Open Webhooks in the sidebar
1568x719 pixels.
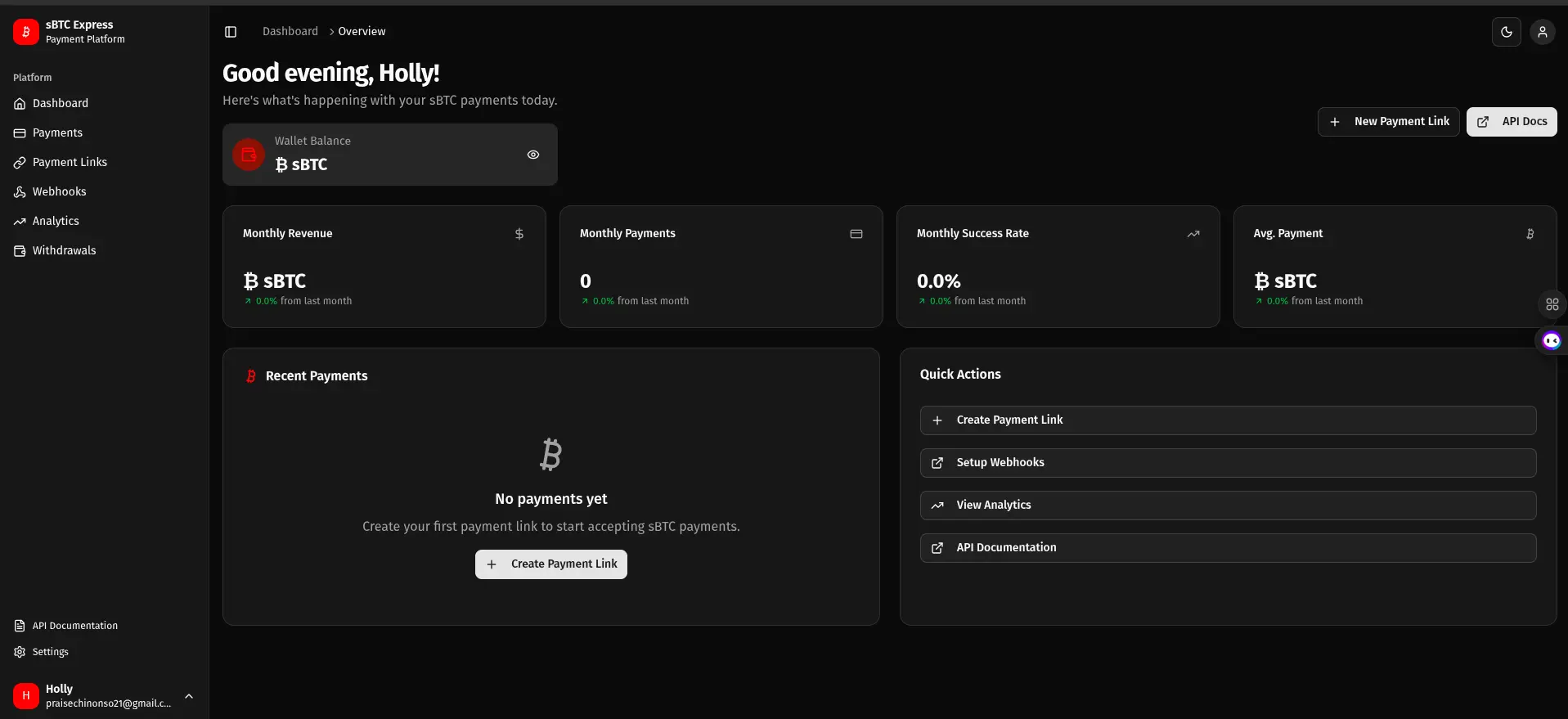tap(104, 191)
